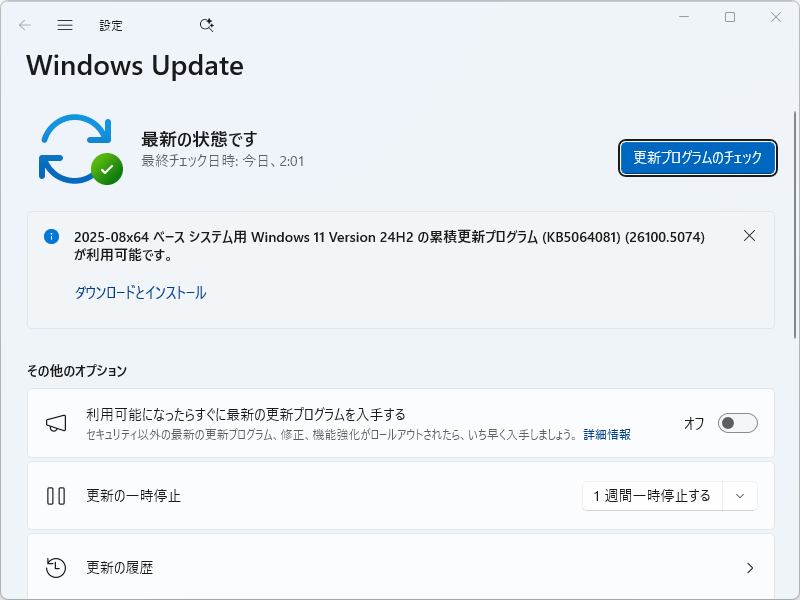Click the pause icon beside 更新の一時停止
This screenshot has height=600, width=800.
click(x=57, y=495)
